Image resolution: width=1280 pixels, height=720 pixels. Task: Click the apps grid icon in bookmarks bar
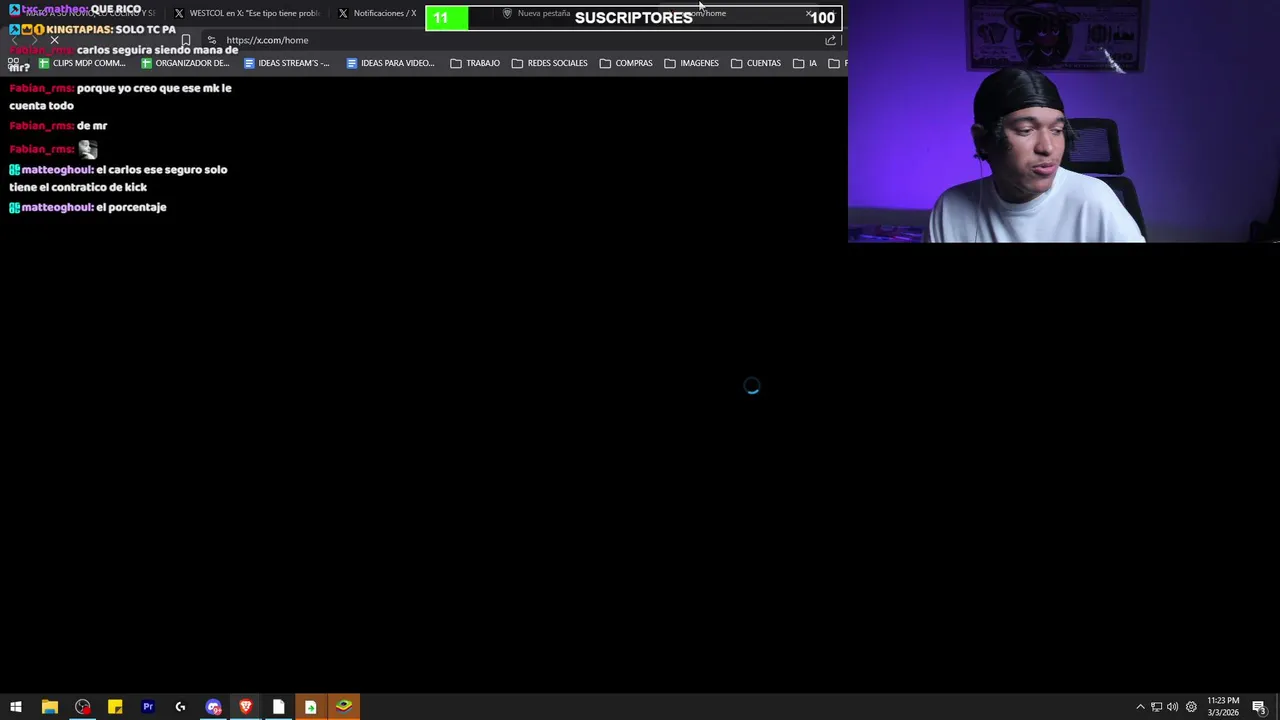pyautogui.click(x=14, y=63)
